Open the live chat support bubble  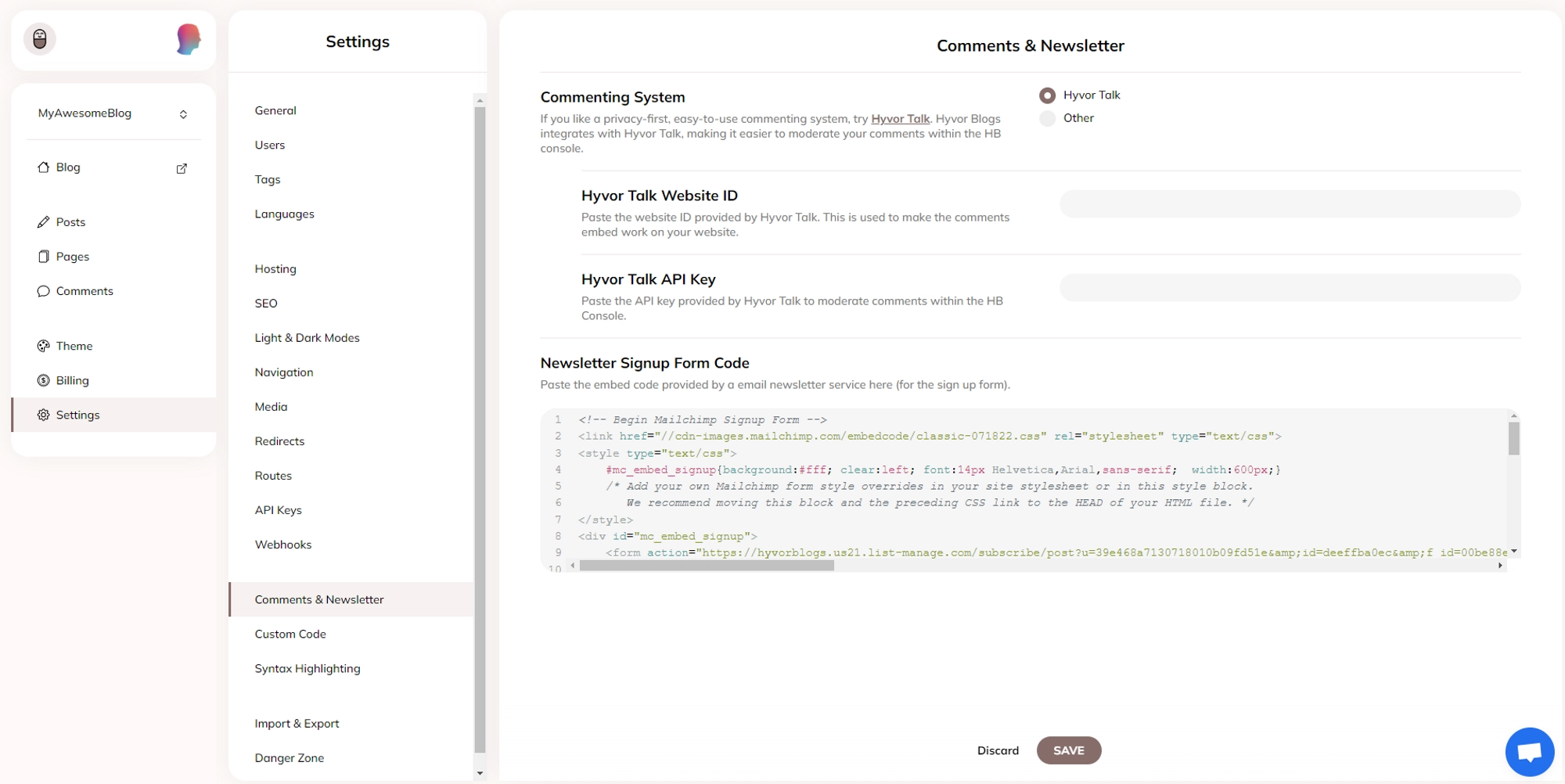(1530, 752)
